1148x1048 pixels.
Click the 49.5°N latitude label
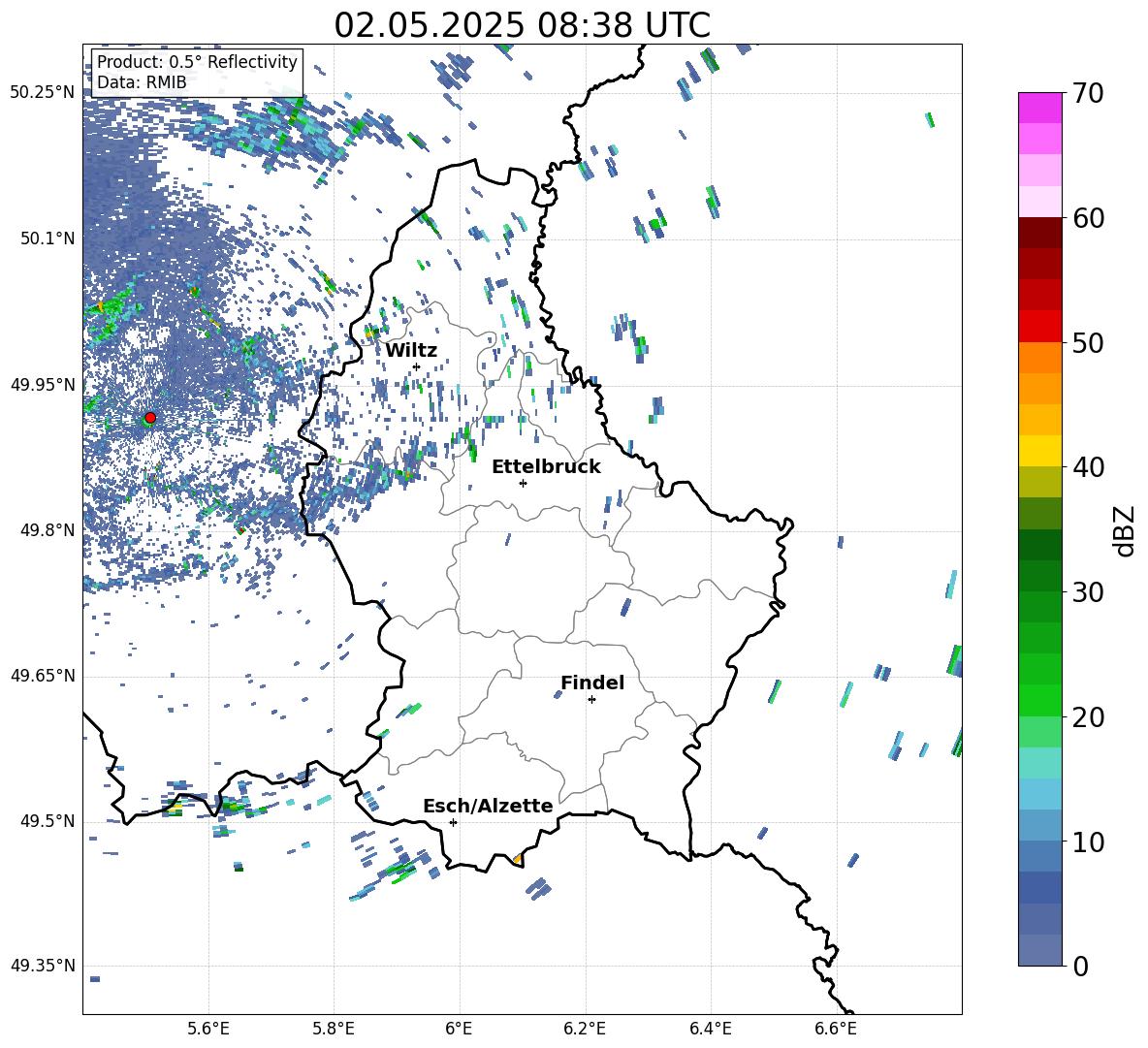click(48, 821)
